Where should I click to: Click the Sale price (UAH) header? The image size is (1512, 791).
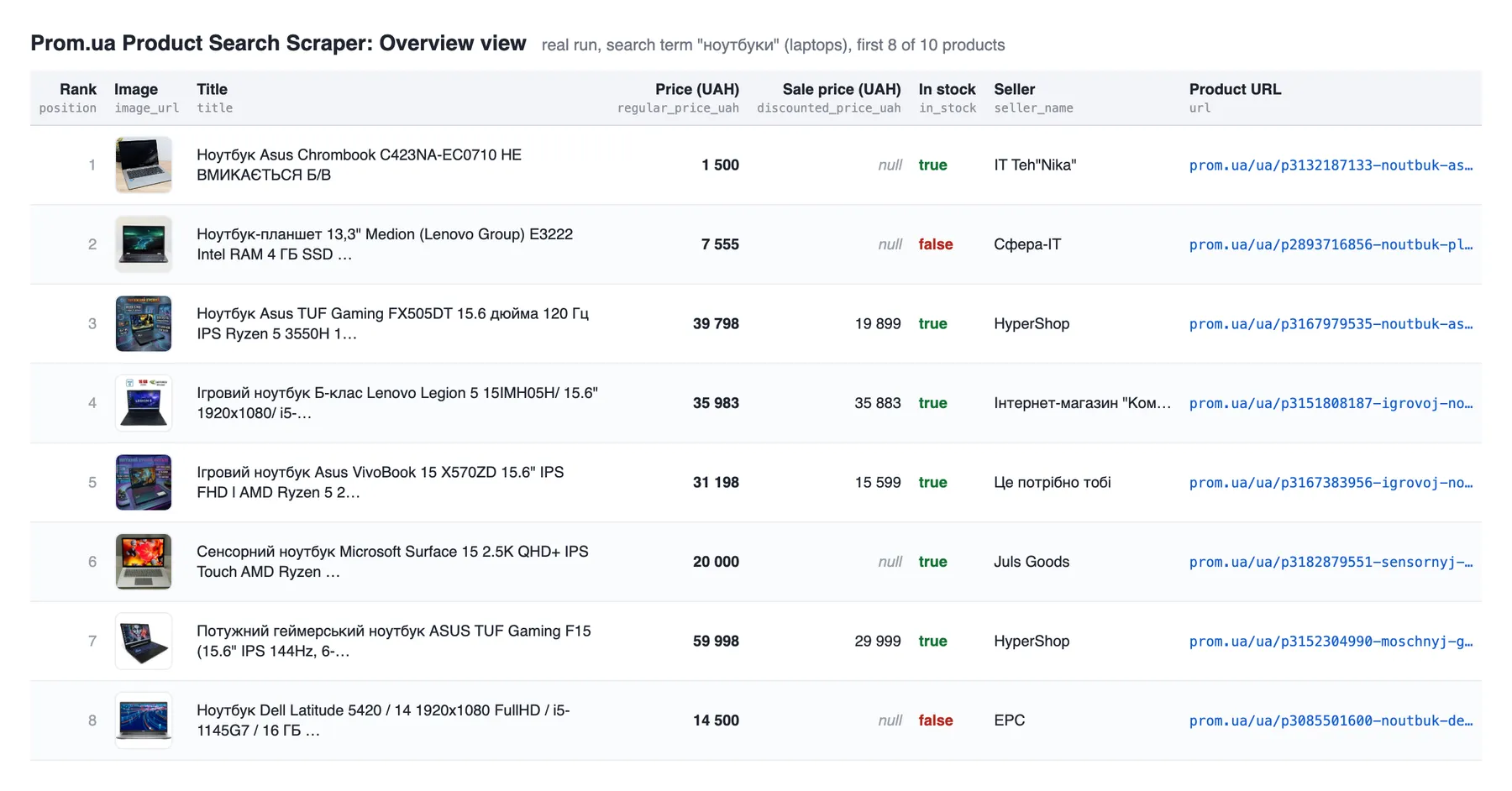(842, 89)
